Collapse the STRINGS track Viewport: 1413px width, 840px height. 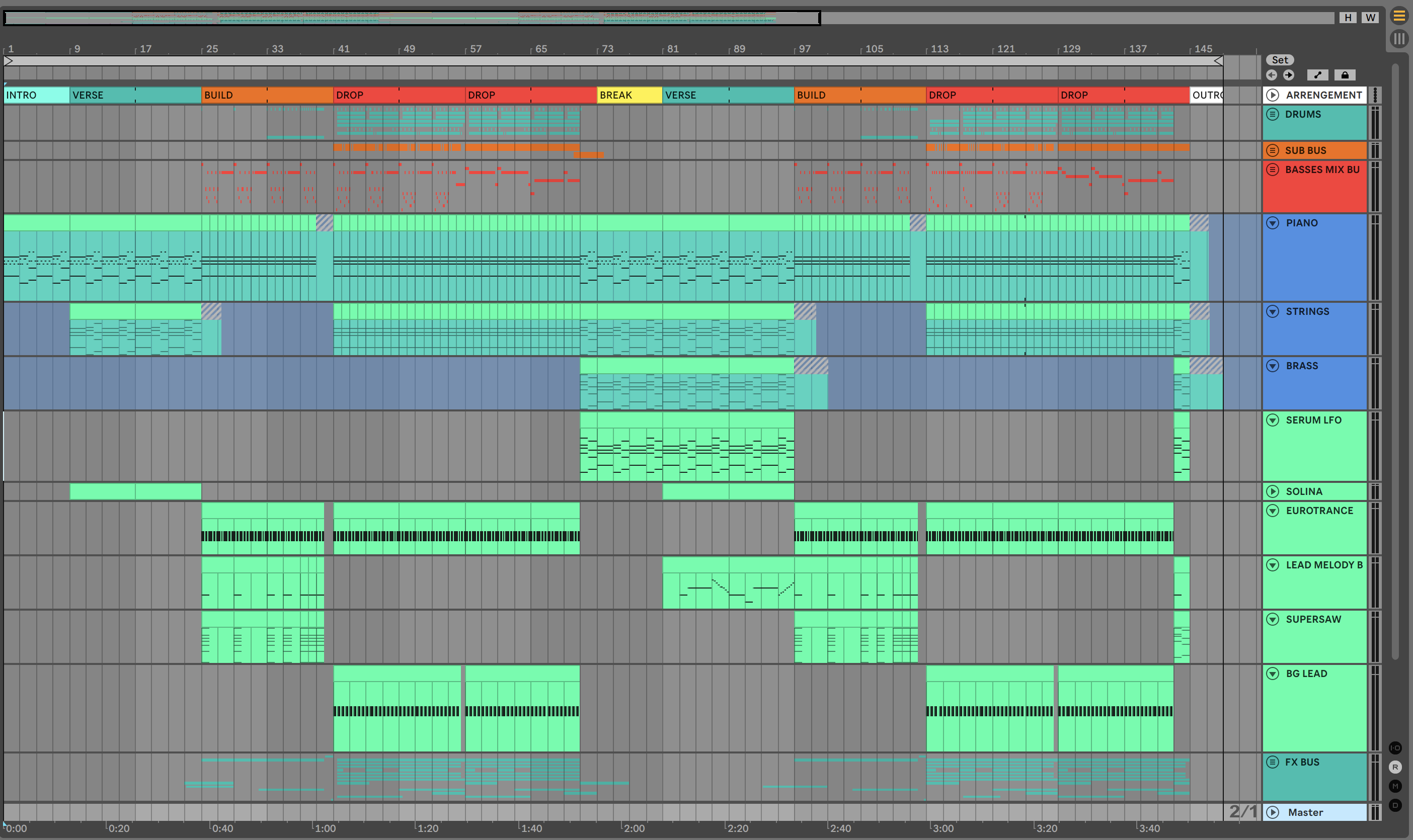1273,311
